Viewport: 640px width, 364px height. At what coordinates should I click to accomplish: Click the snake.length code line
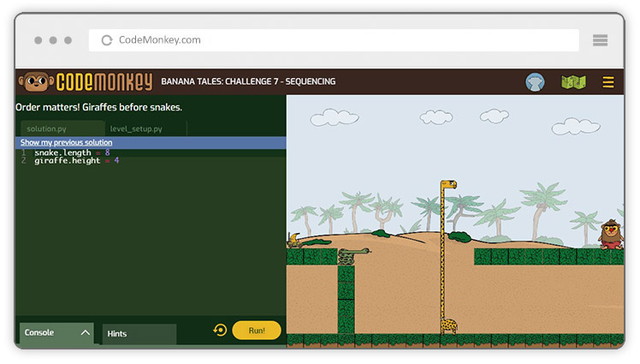pos(72,153)
